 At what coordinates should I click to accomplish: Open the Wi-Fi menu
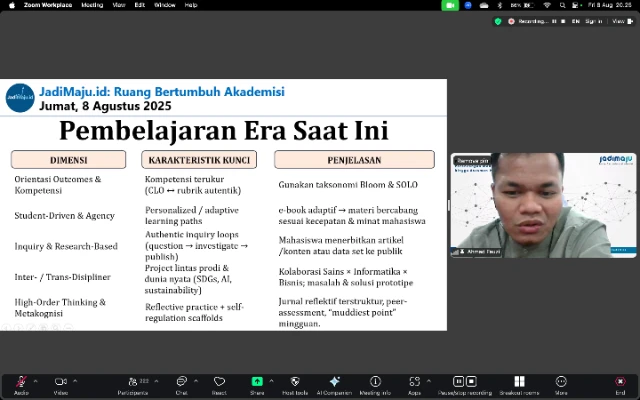tap(547, 5)
